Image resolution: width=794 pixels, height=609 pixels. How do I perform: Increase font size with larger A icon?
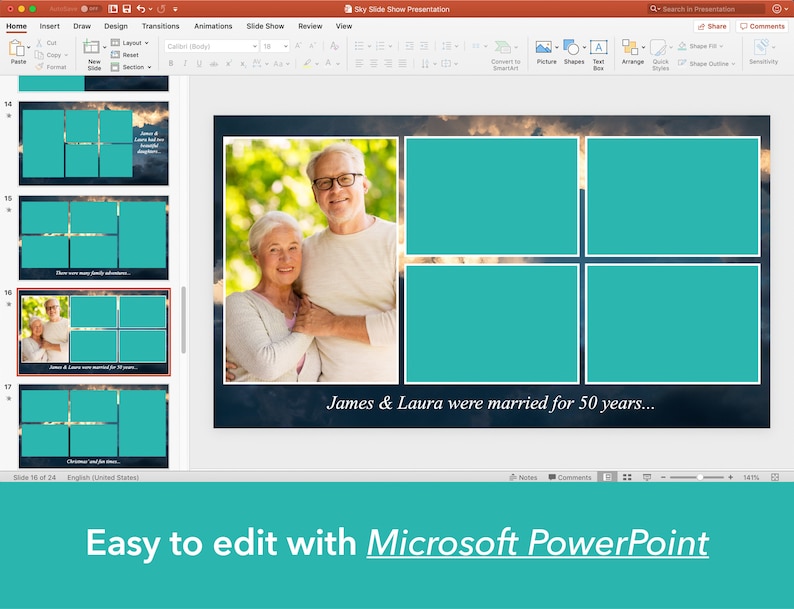tap(298, 46)
